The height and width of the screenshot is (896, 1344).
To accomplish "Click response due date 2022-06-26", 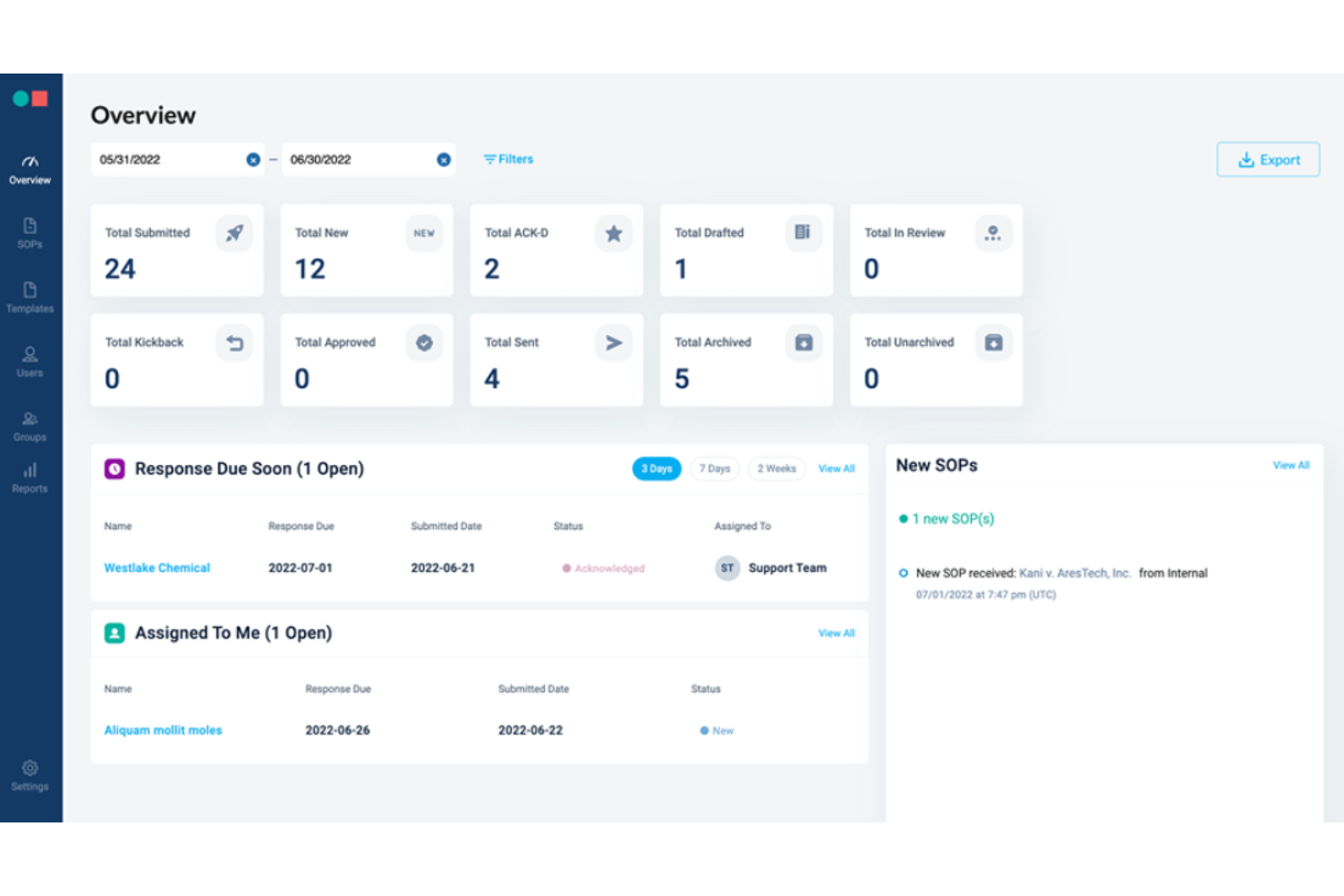I will (x=338, y=730).
